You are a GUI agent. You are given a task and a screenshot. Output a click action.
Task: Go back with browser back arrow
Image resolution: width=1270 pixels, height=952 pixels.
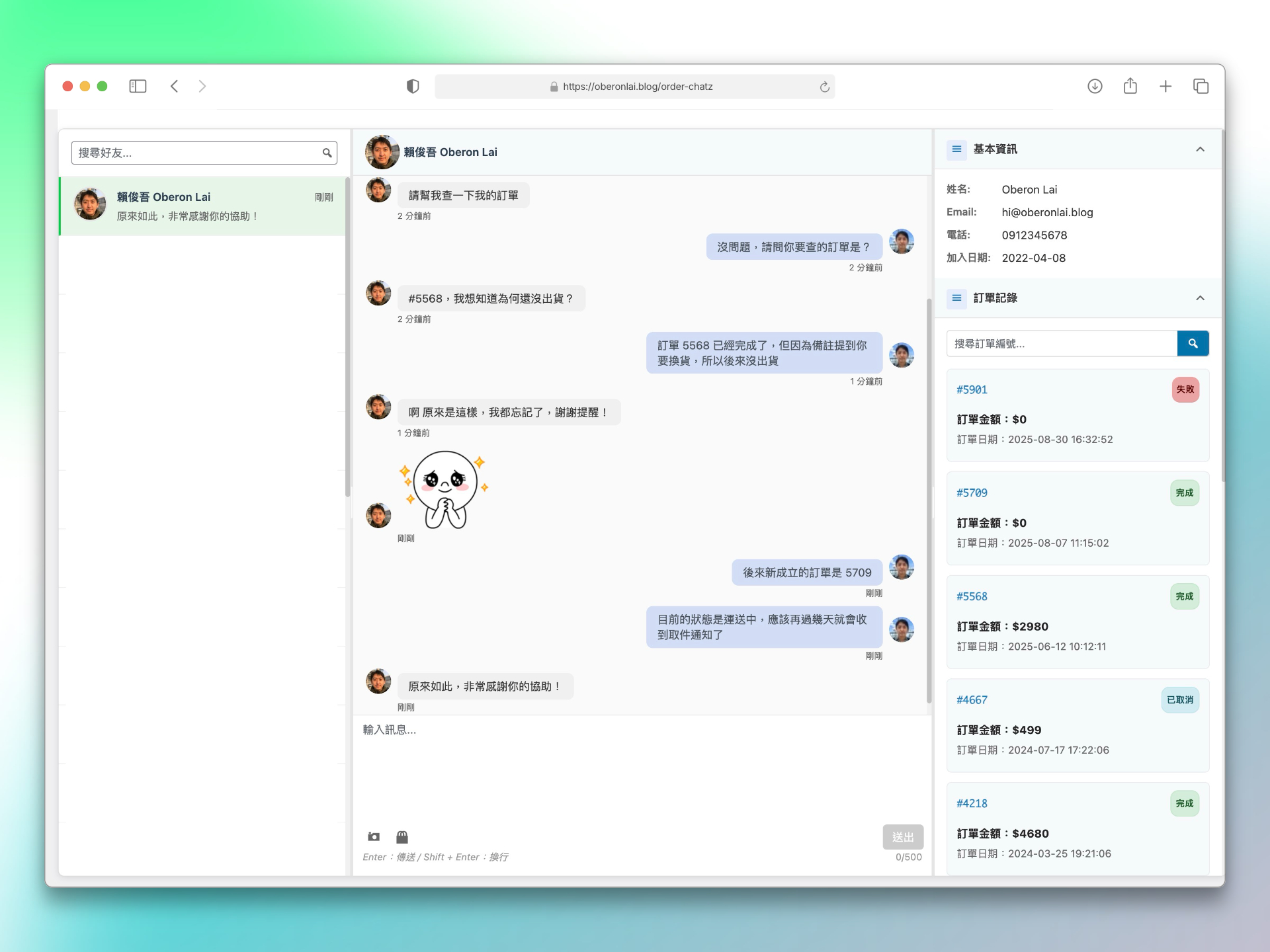175,87
